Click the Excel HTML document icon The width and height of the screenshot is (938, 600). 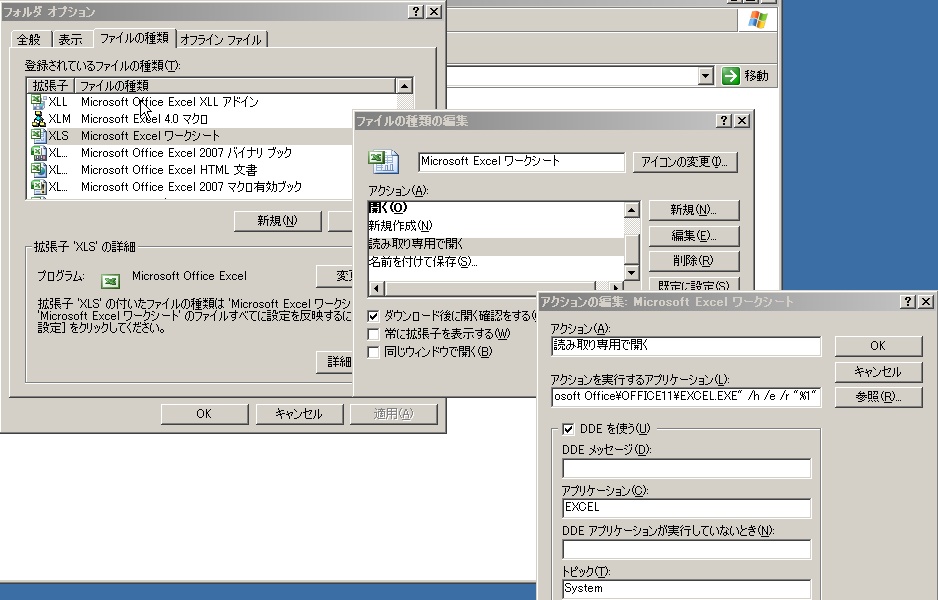coord(38,169)
